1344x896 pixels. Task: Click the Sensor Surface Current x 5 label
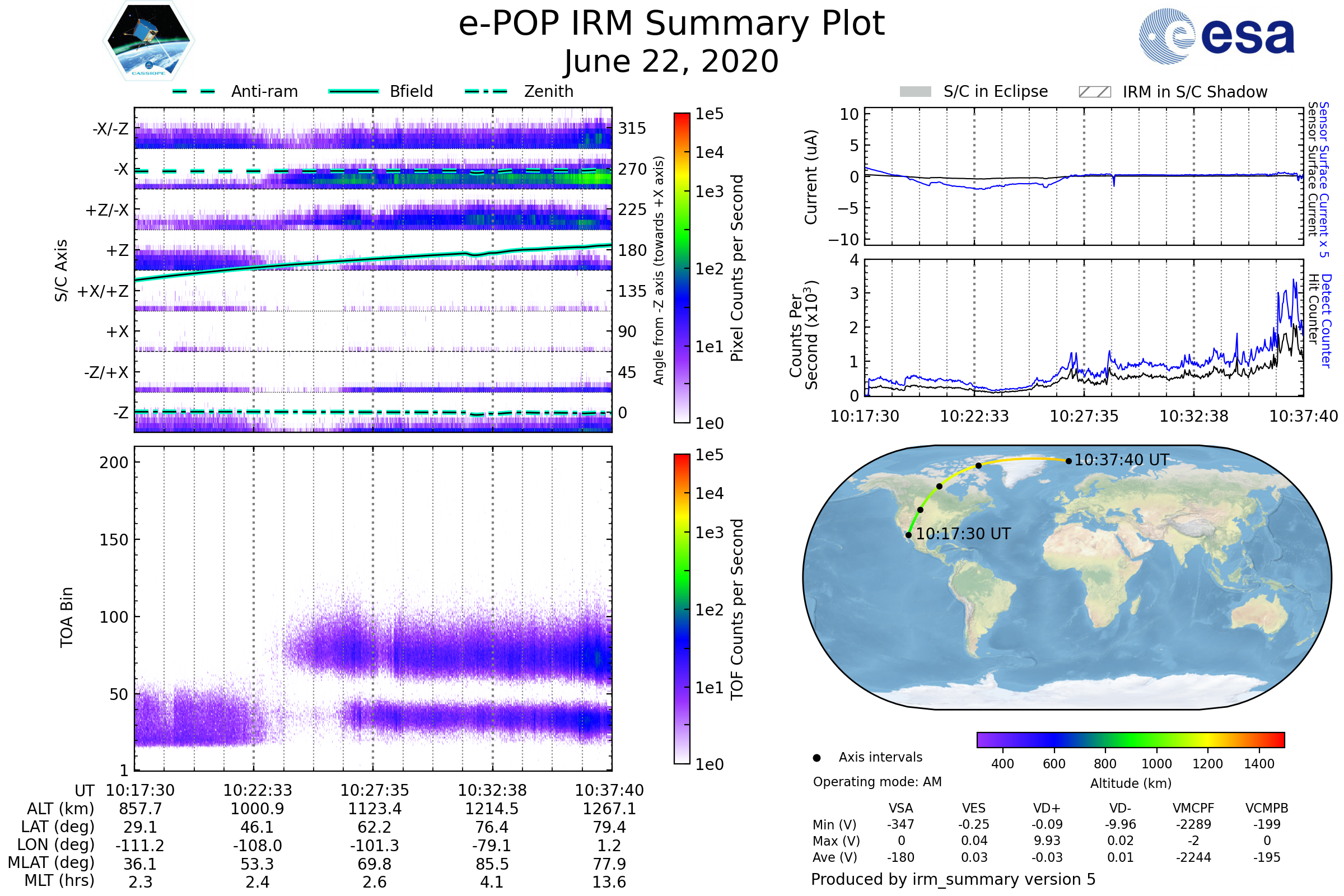[1323, 179]
